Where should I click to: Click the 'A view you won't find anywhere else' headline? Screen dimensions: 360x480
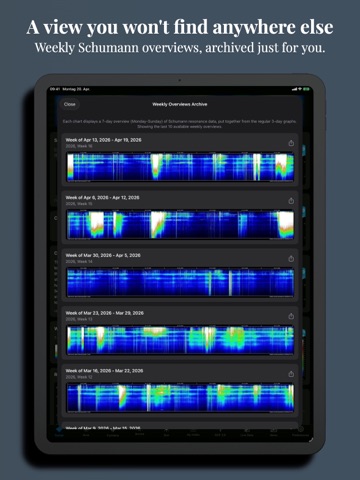180,27
